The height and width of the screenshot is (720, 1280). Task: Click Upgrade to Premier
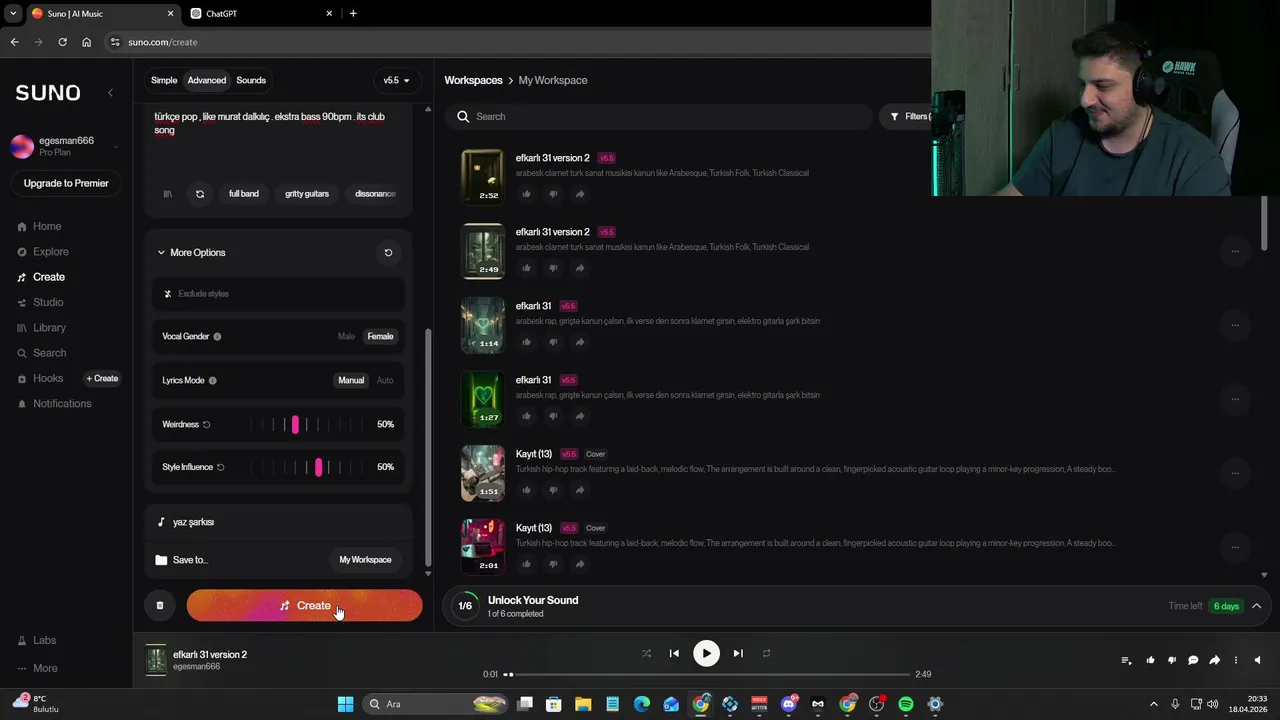point(66,183)
